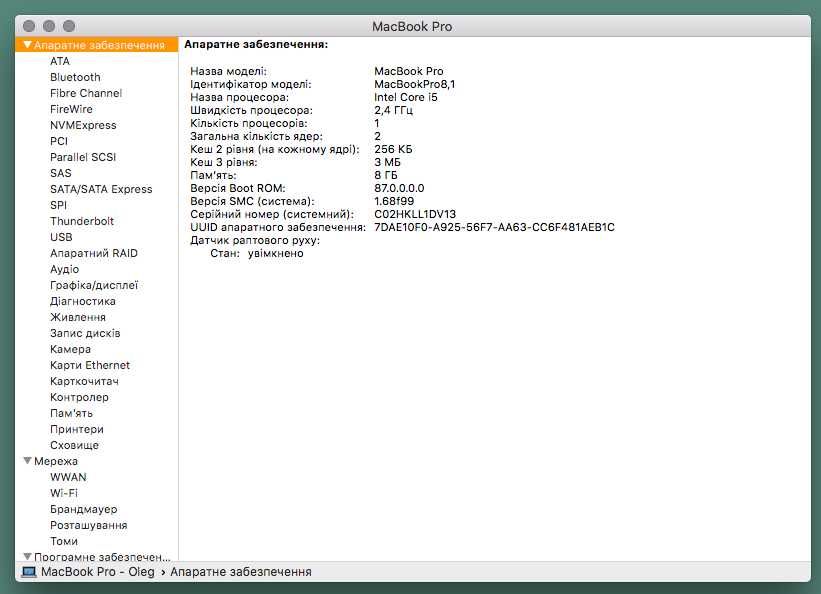
Task: Open Апаратний RAID entry
Action: tap(94, 253)
